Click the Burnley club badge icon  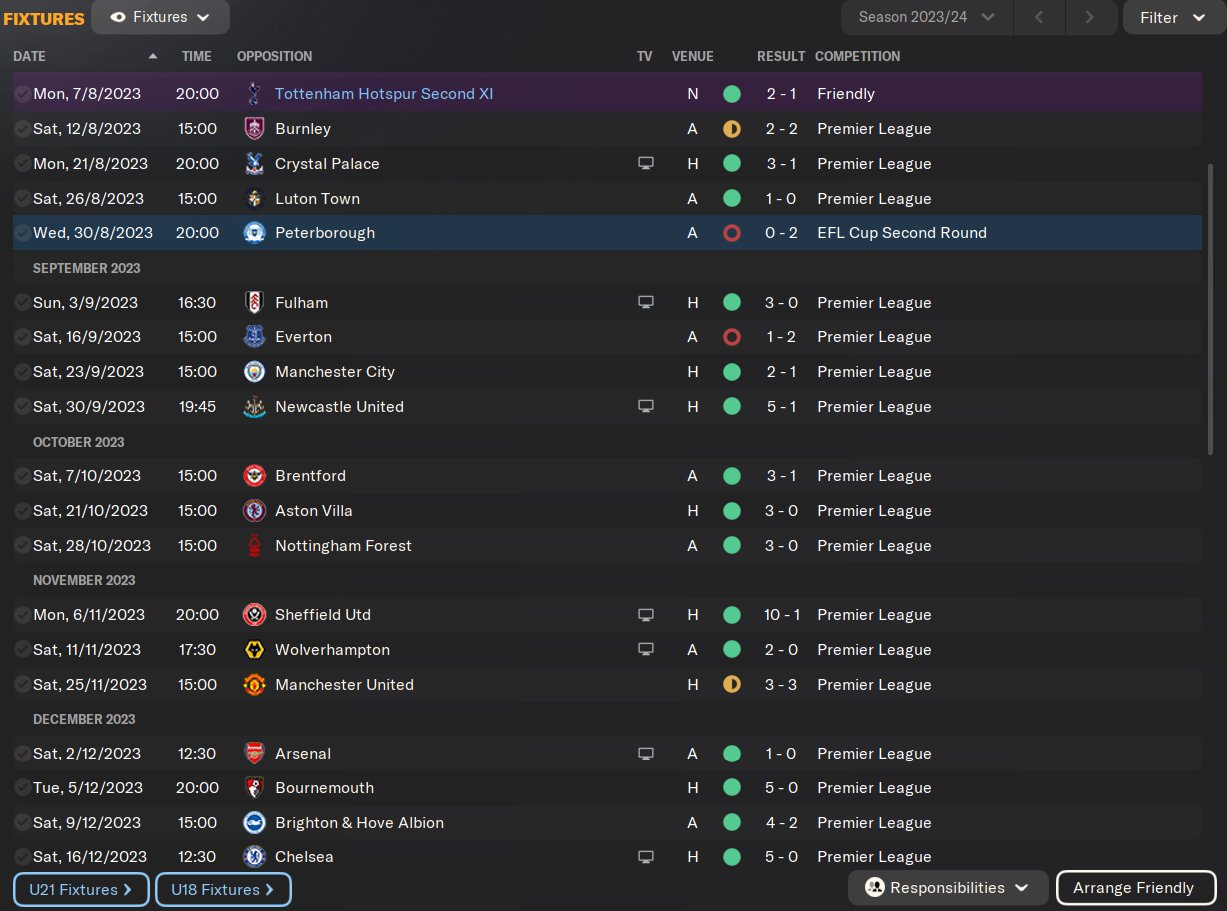click(x=254, y=129)
